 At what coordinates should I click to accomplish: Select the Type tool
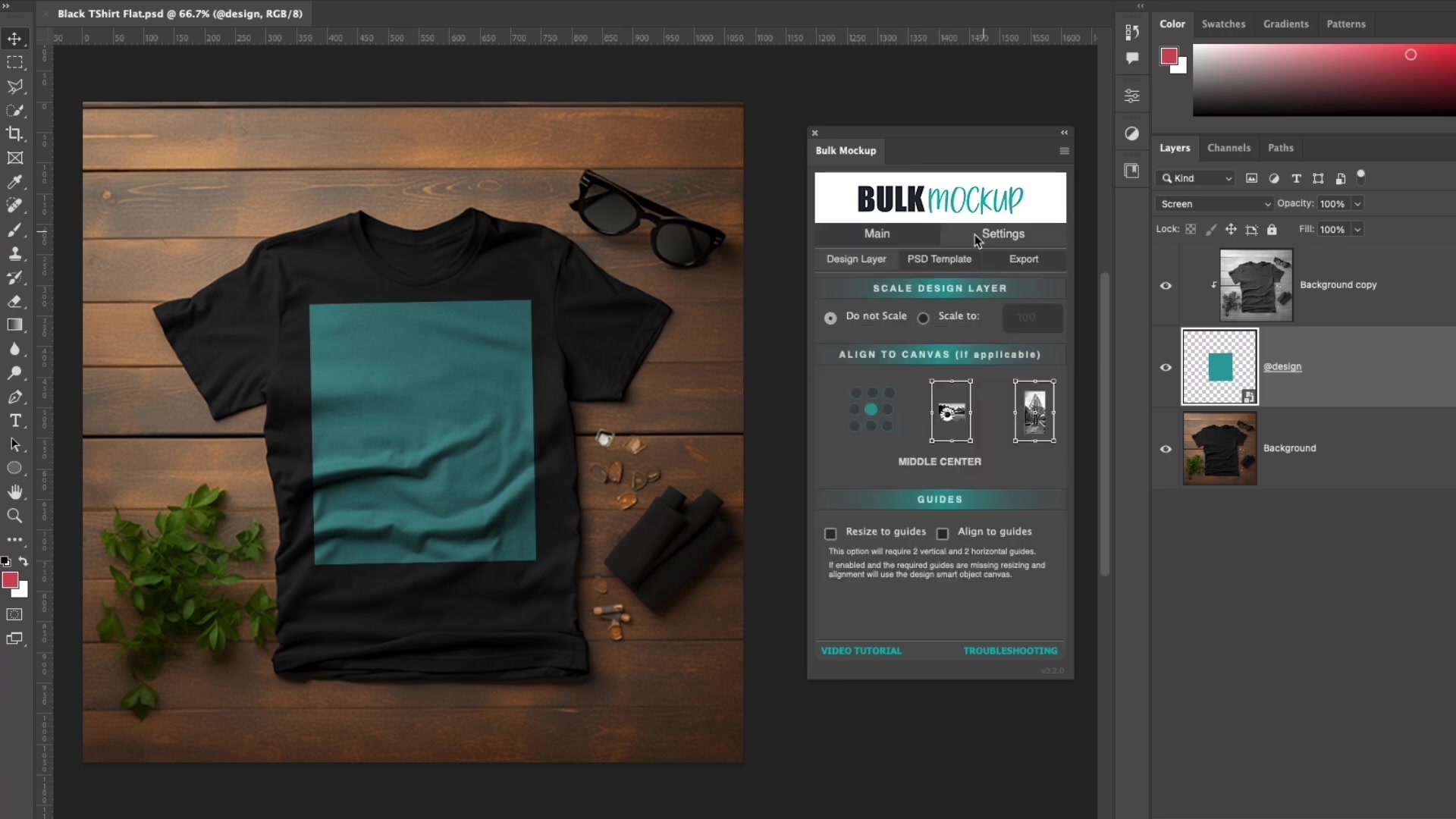[x=15, y=421]
